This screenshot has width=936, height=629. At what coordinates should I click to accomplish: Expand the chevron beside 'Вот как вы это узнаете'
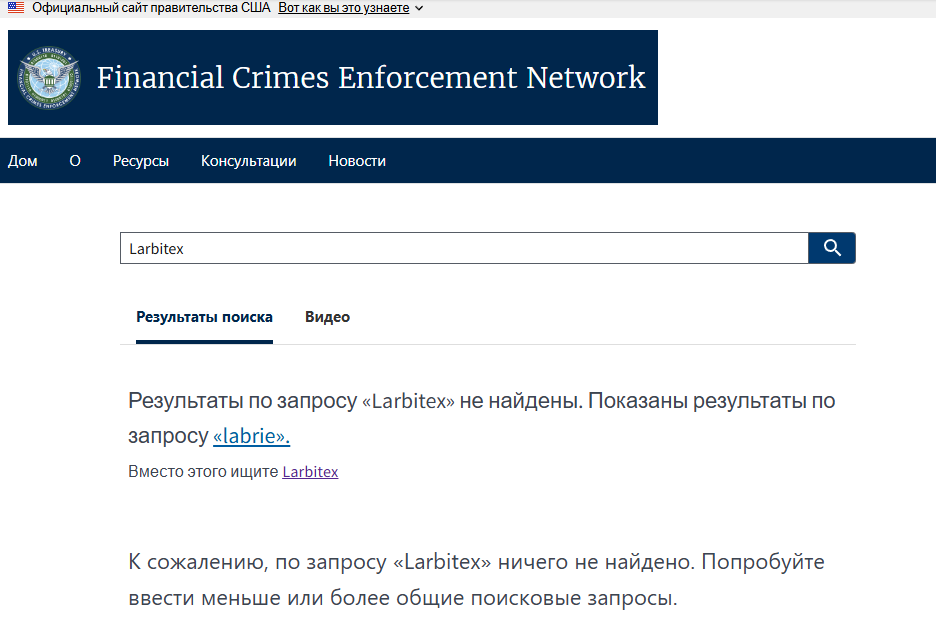pos(419,8)
